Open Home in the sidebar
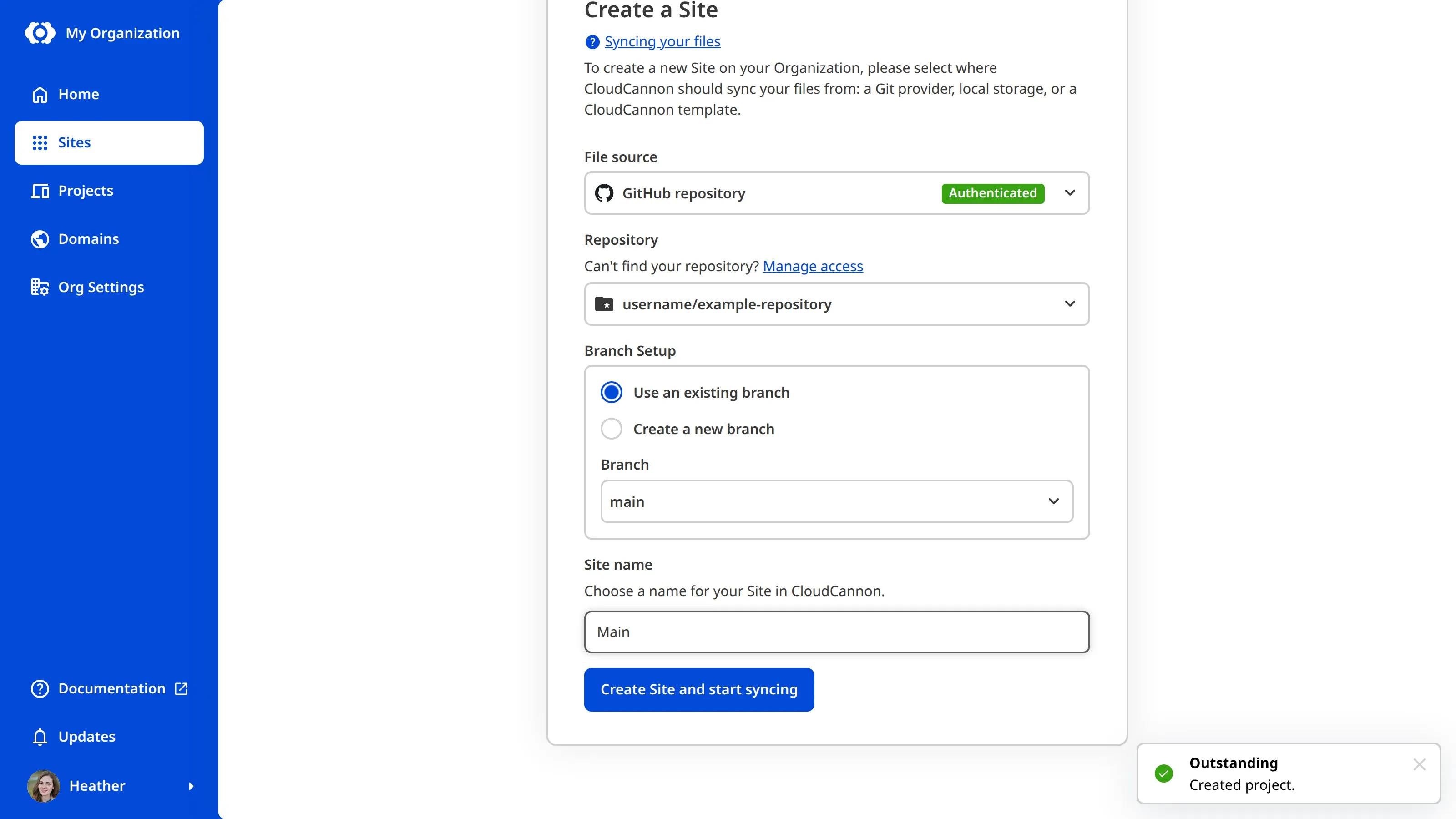Screen dimensions: 1456x819 pos(109,94)
